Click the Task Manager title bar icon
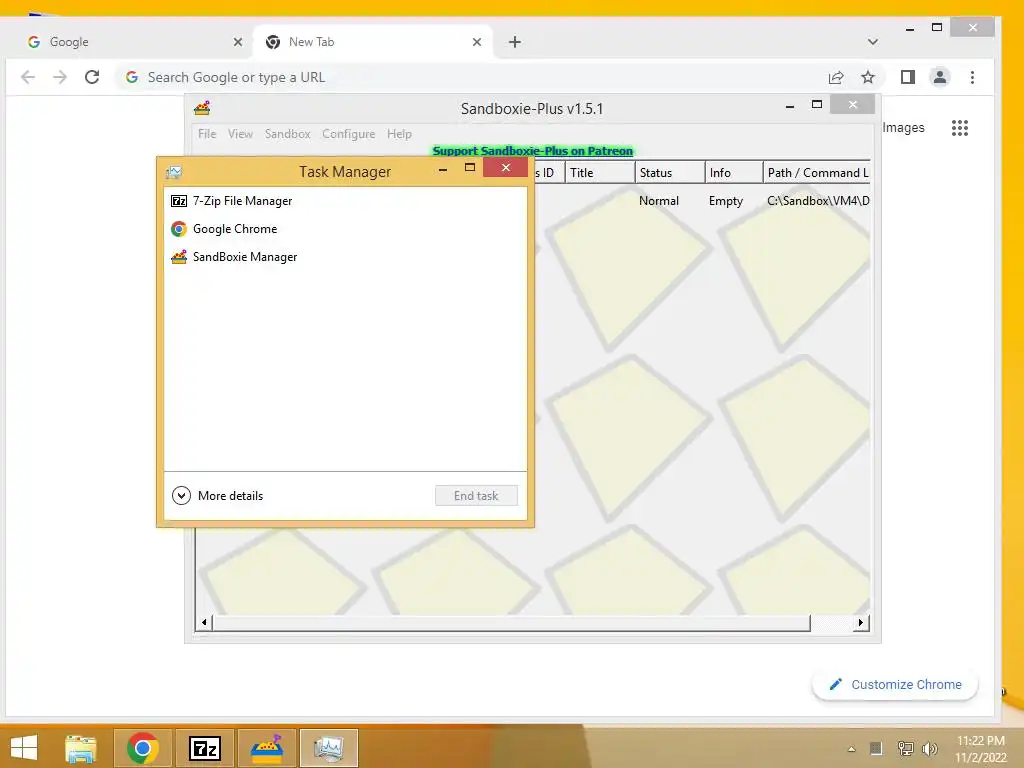 click(x=174, y=172)
